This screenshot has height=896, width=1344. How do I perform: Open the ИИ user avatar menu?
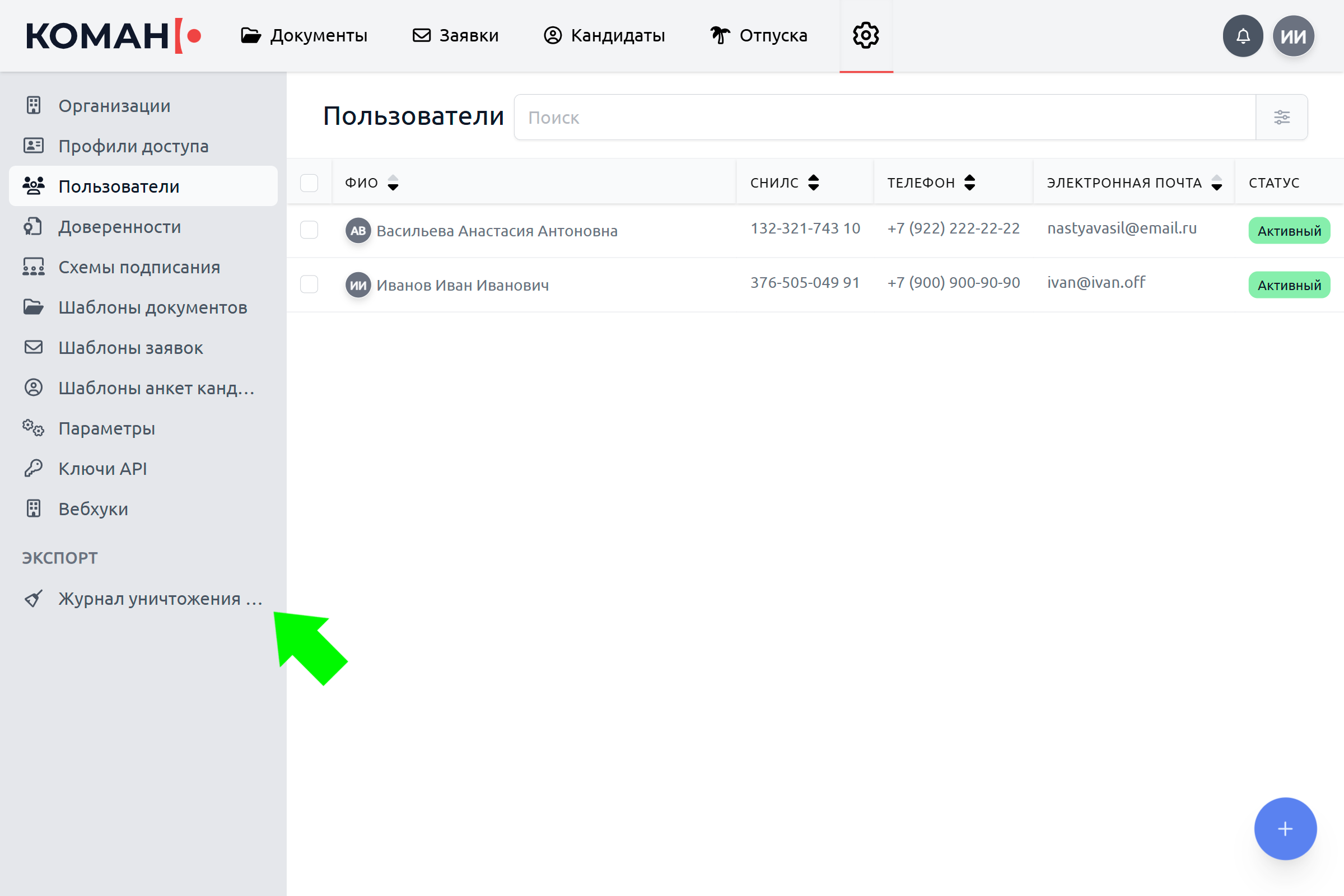1293,36
